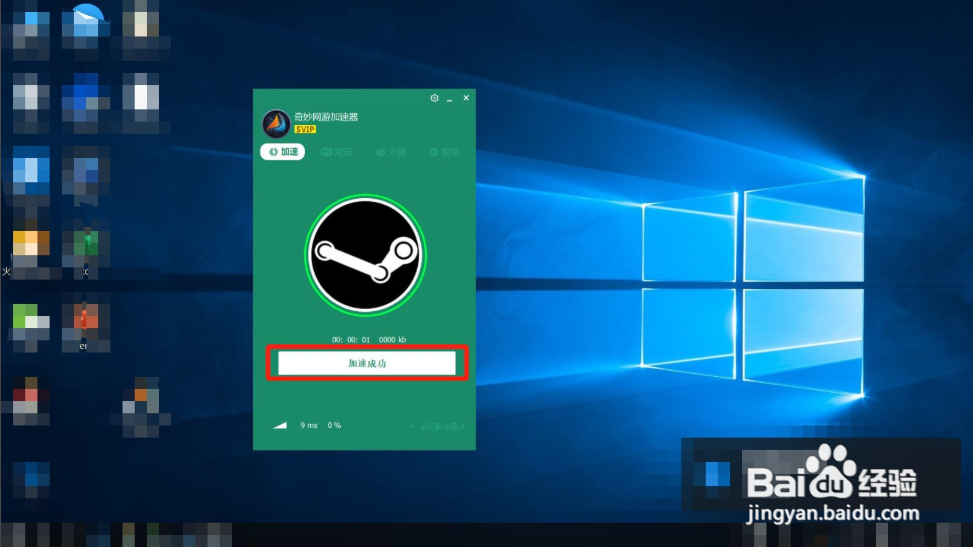Switch to the 外服 tab
973x547 pixels.
(391, 152)
